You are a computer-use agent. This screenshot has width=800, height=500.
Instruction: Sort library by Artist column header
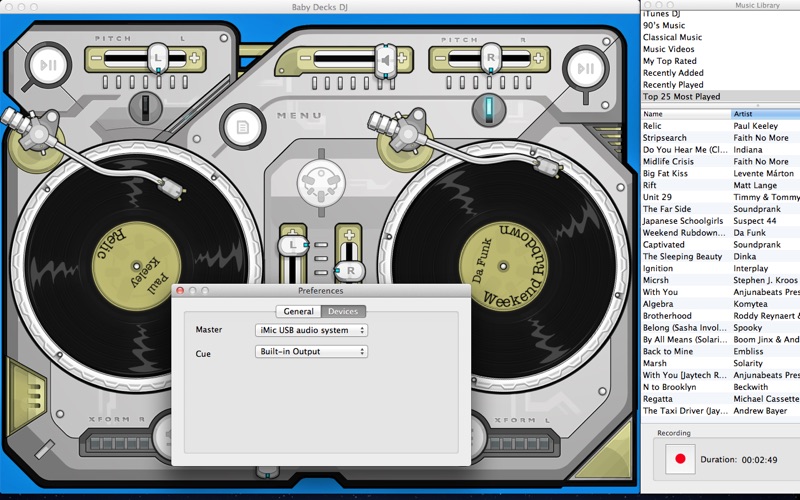(x=765, y=114)
